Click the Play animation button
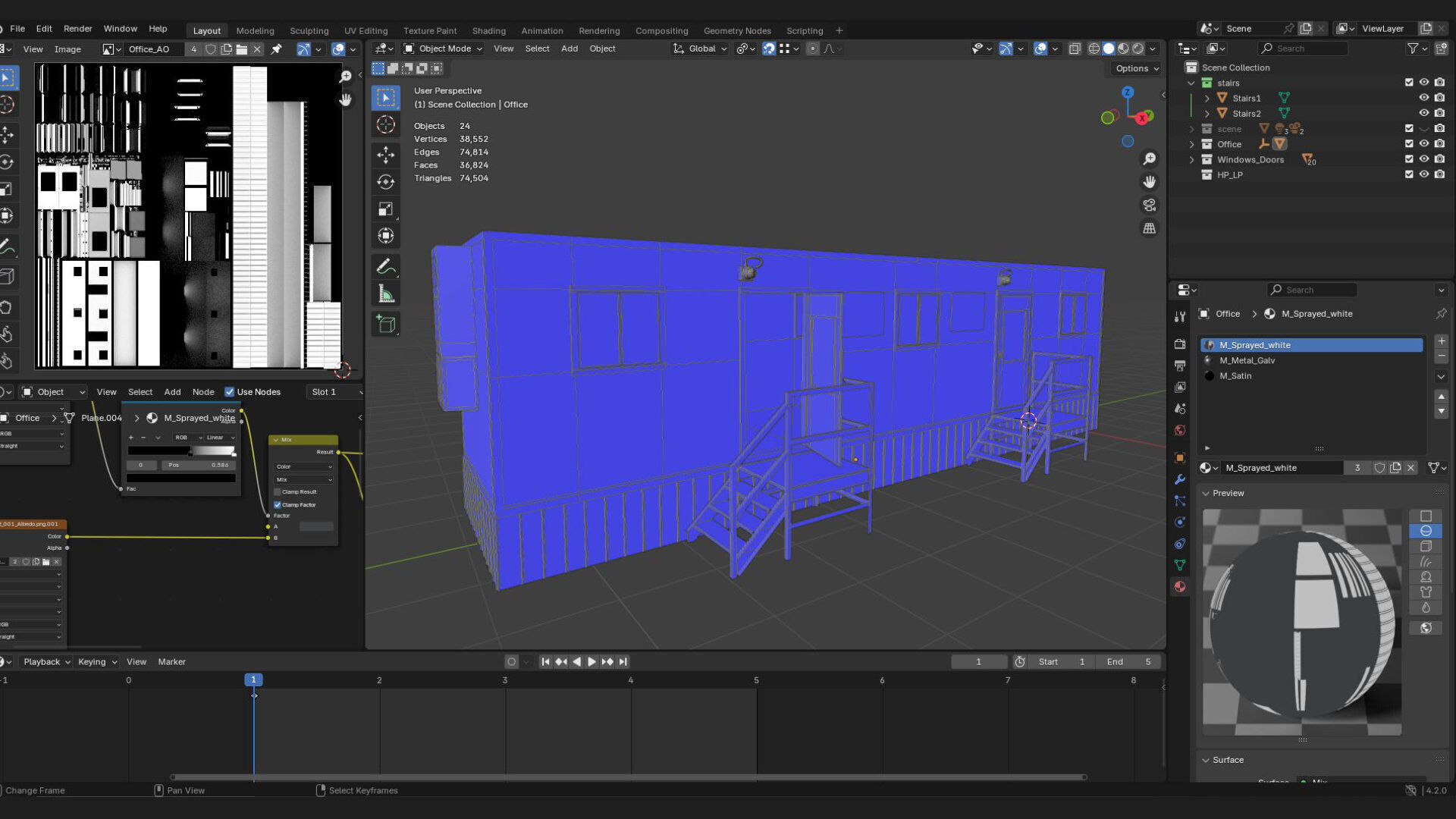This screenshot has height=819, width=1456. coord(591,661)
